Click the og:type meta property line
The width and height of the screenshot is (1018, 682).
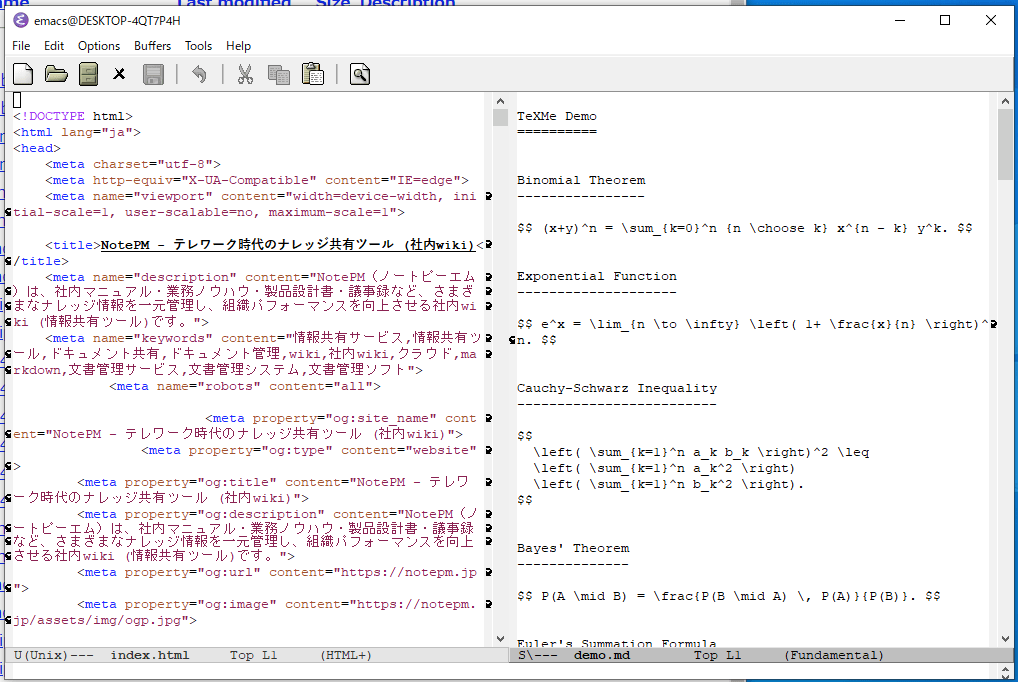tap(309, 451)
